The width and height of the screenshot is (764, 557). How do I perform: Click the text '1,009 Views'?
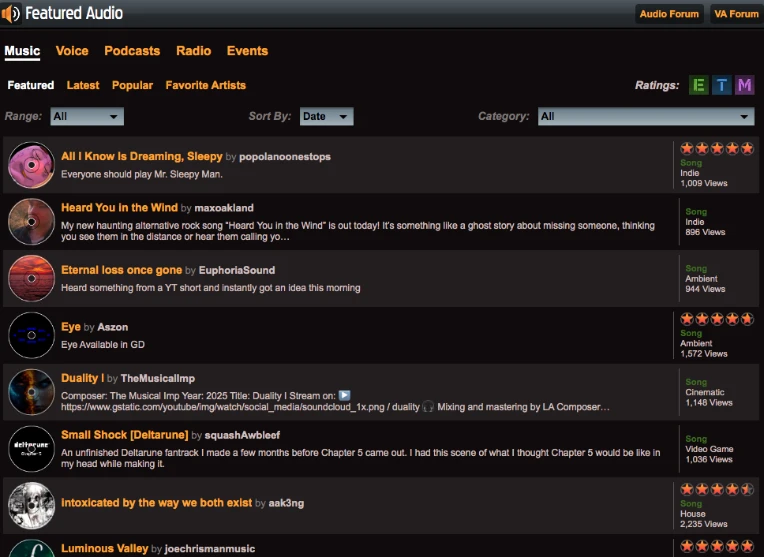704,184
